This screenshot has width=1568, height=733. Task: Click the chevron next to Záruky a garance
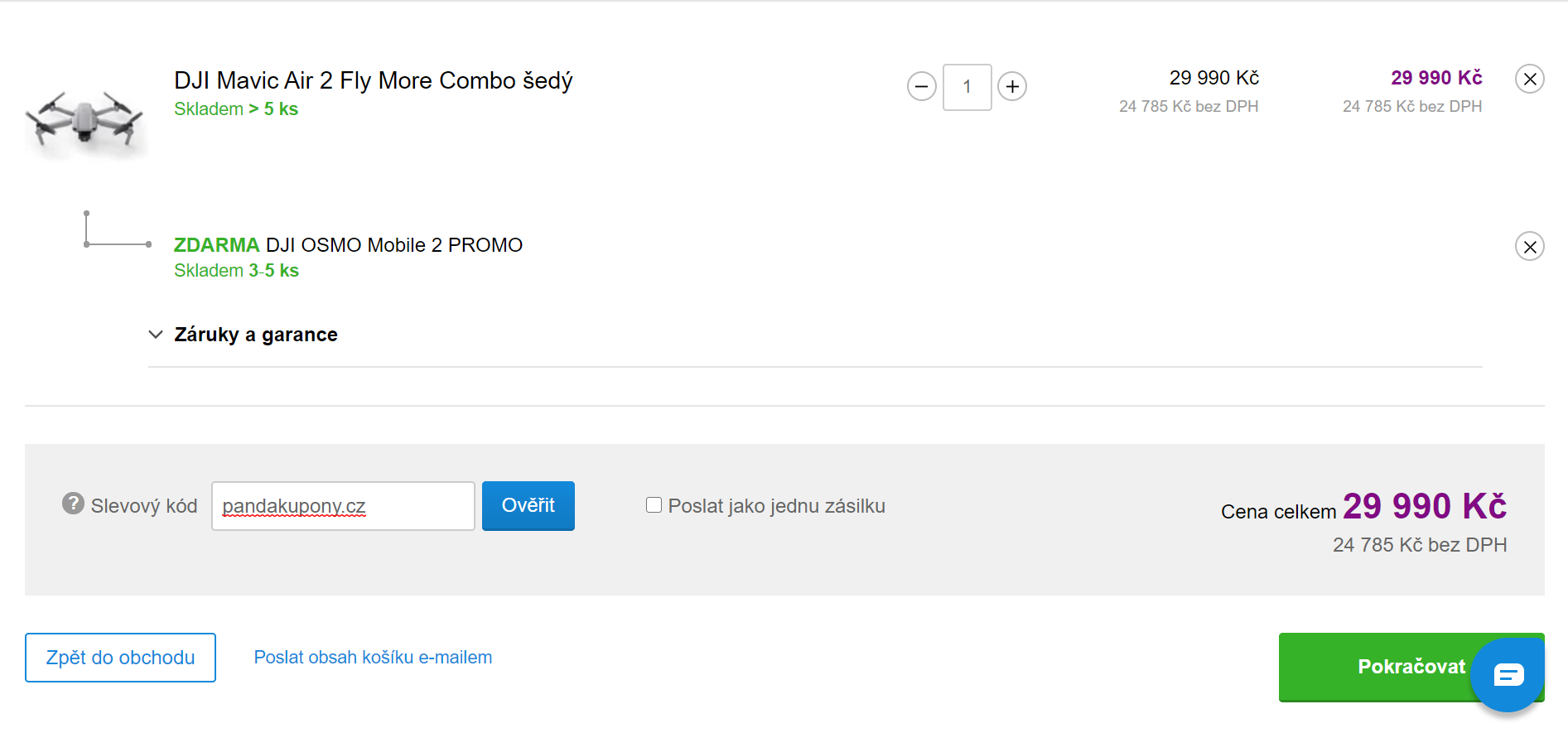[156, 335]
